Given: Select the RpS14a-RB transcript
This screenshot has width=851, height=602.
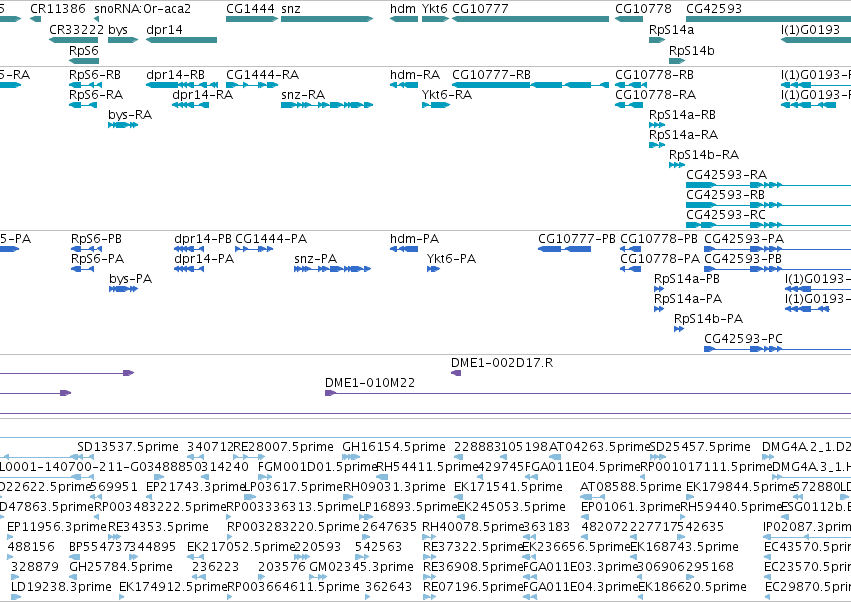Looking at the screenshot, I should point(657,125).
